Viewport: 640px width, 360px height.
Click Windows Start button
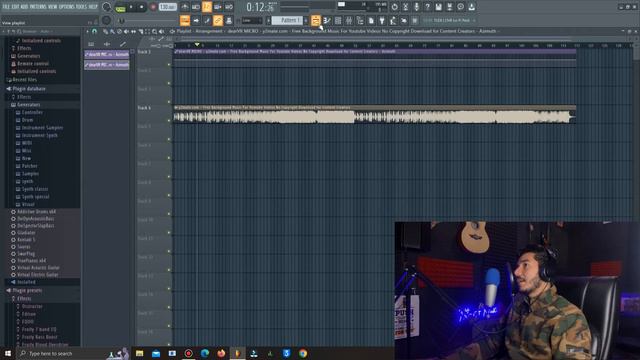(7, 353)
